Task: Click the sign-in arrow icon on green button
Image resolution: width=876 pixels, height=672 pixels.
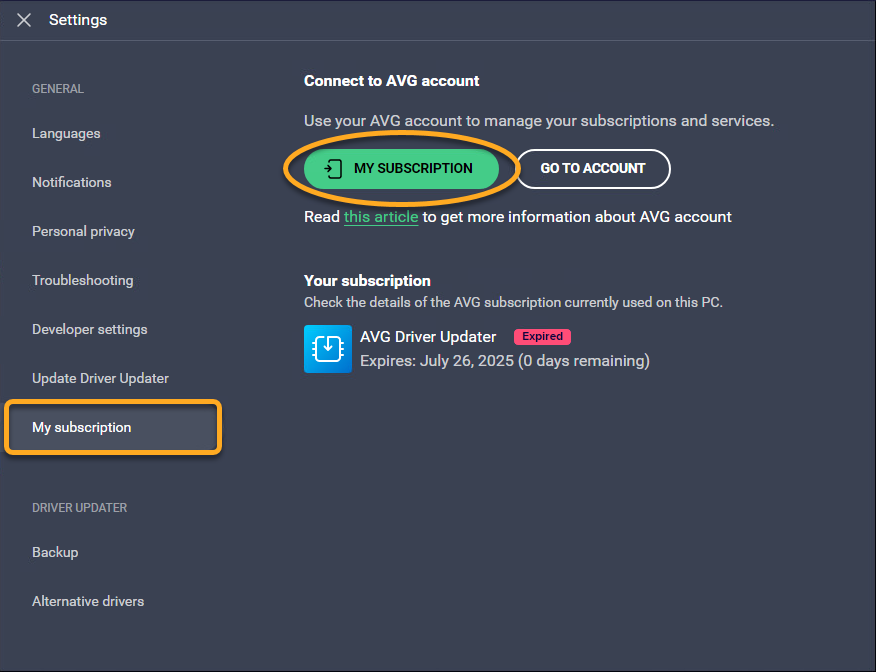Action: point(334,169)
